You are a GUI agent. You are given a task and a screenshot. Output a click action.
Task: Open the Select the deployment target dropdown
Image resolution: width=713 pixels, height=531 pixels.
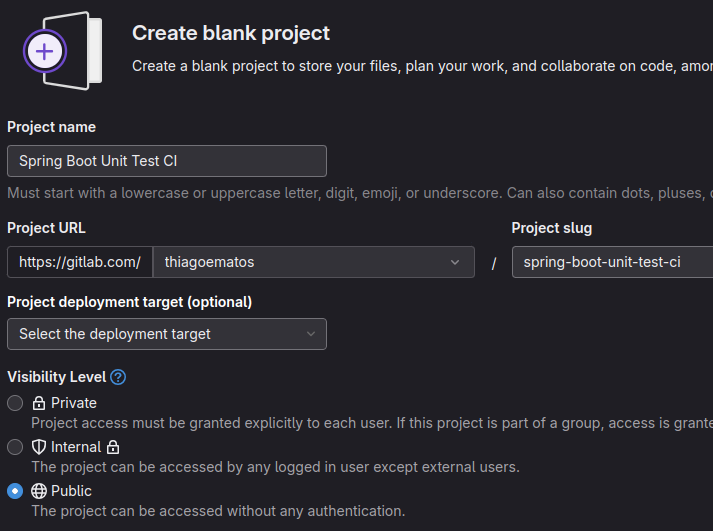pyautogui.click(x=167, y=334)
